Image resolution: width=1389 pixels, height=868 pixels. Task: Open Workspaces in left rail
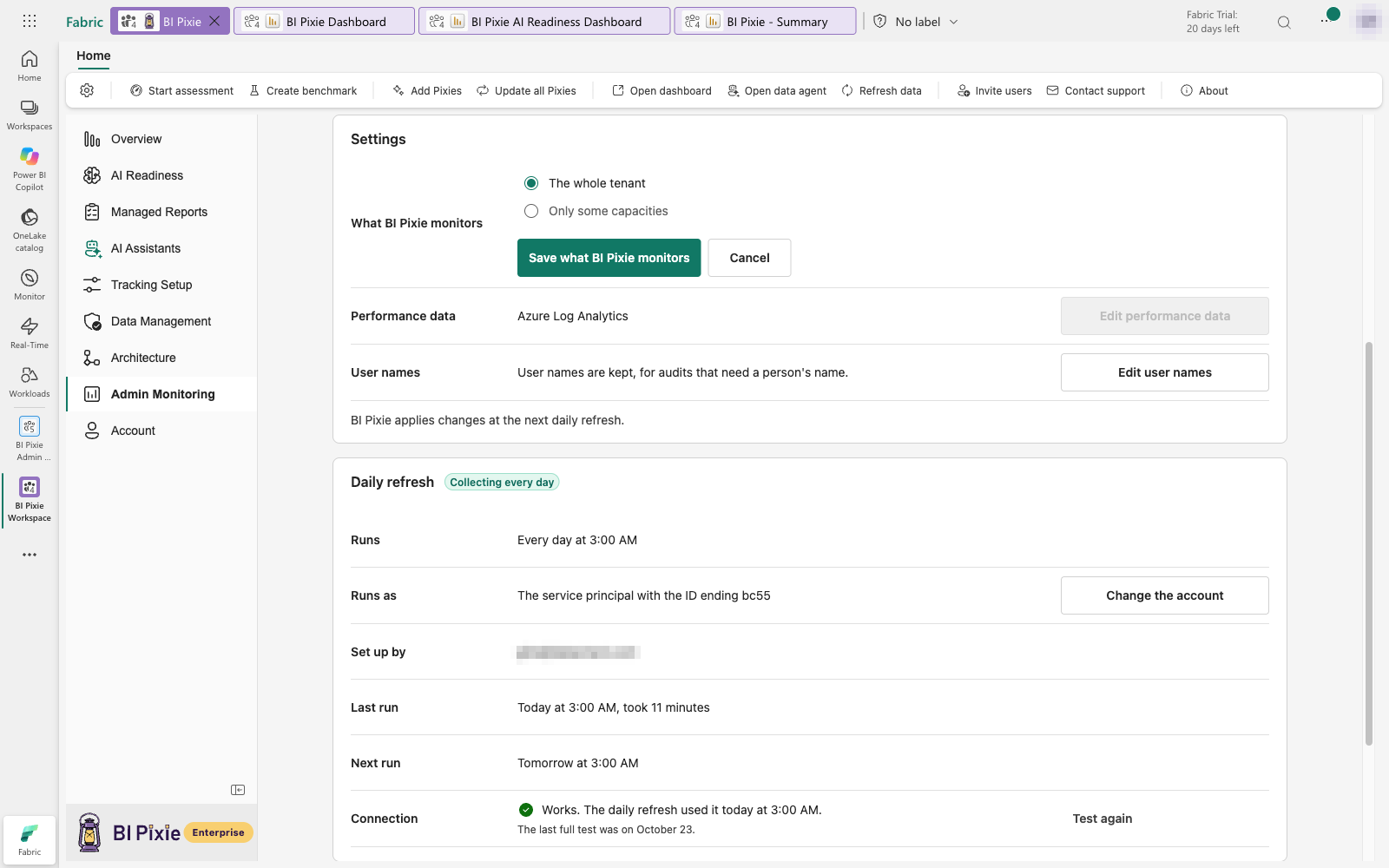point(30,115)
